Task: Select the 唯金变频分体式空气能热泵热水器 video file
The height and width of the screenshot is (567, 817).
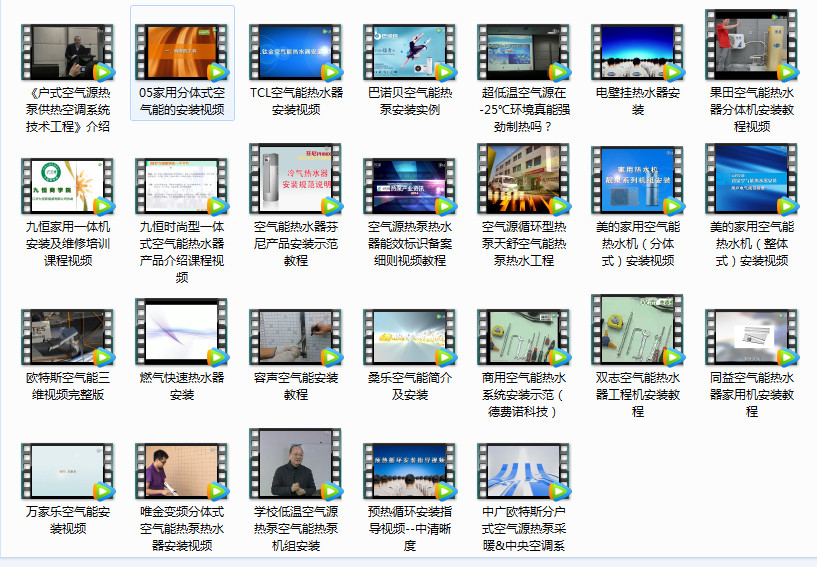Action: point(182,471)
